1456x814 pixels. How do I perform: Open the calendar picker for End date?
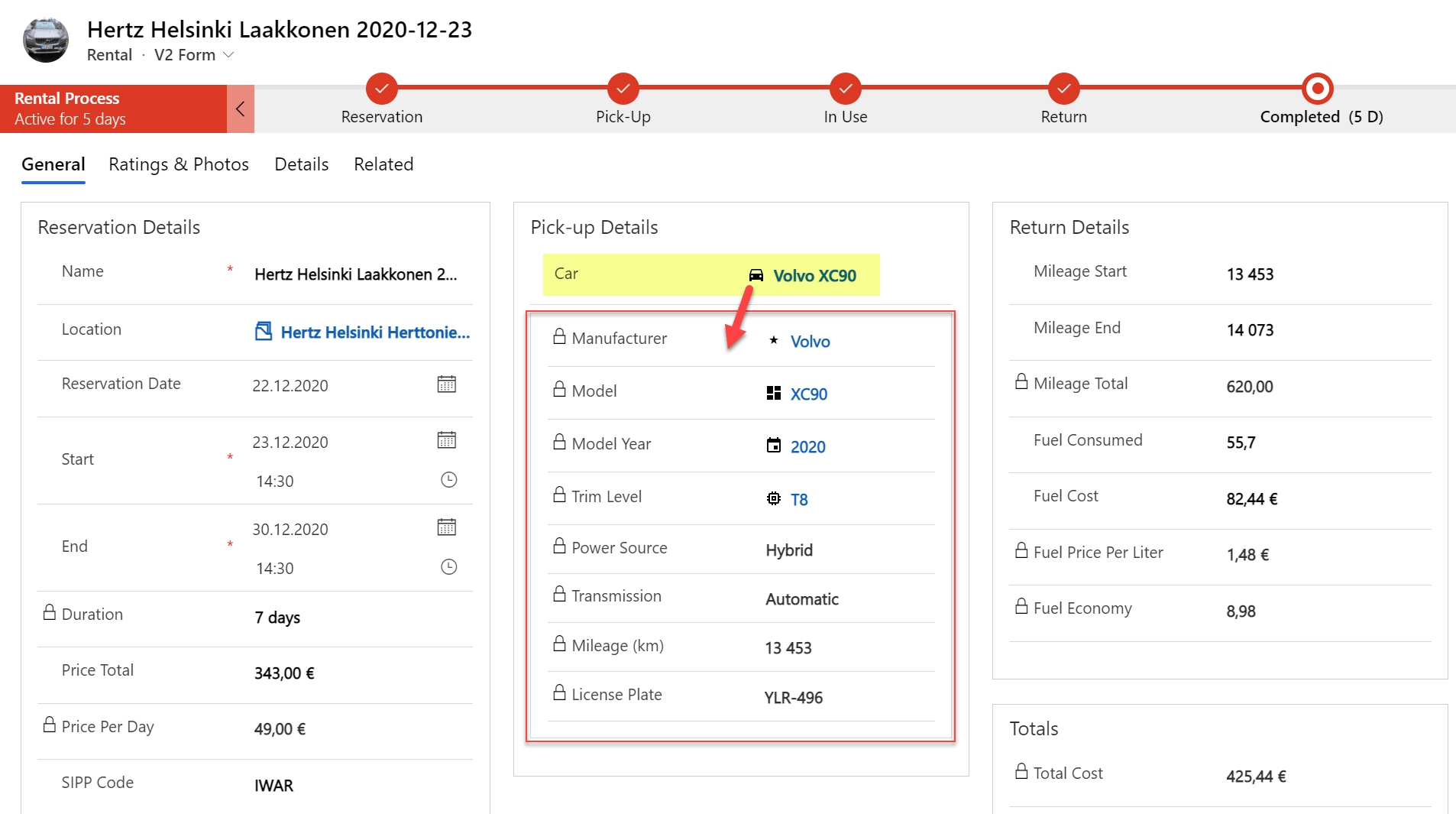coord(447,527)
